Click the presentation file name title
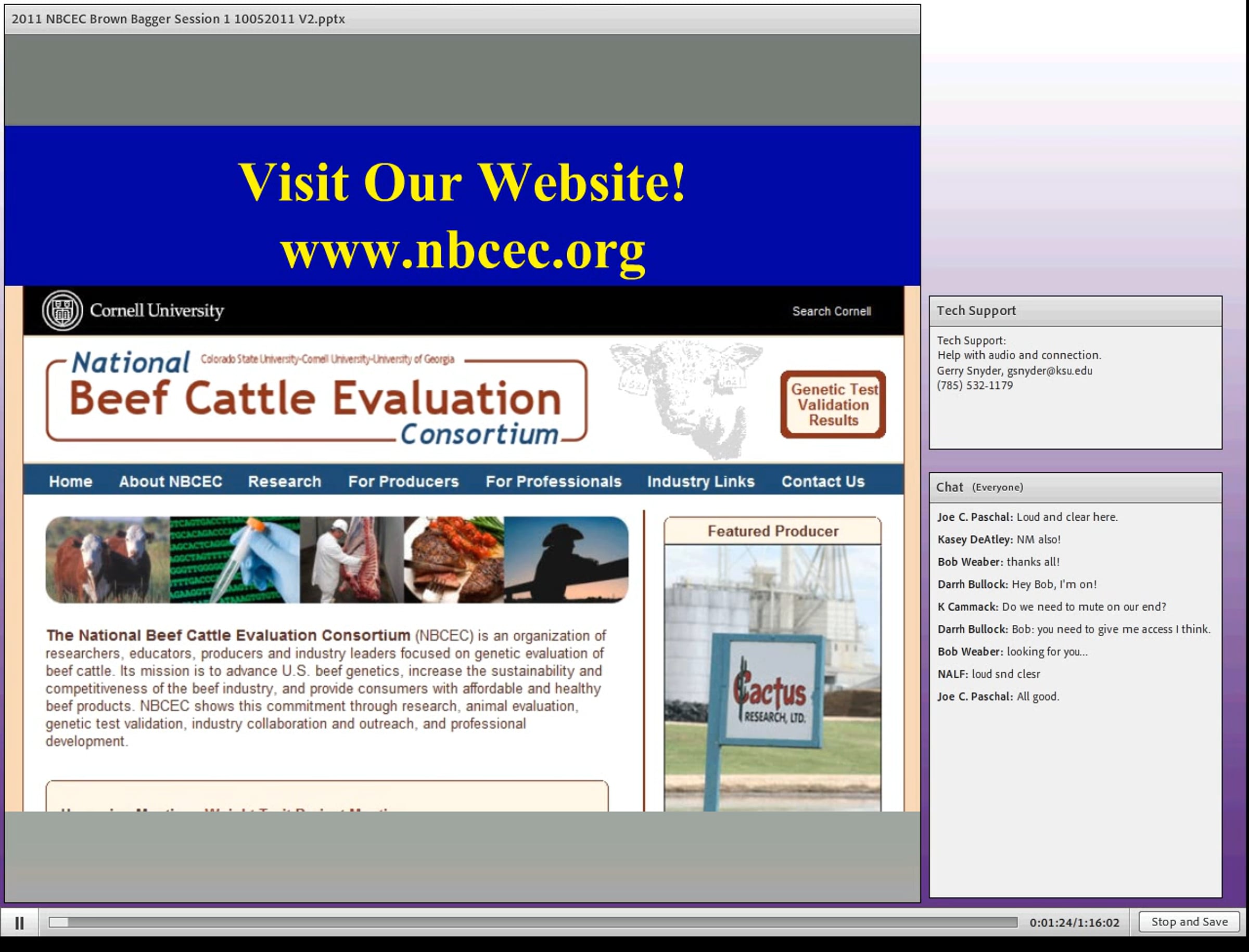The image size is (1249, 952). (178, 19)
